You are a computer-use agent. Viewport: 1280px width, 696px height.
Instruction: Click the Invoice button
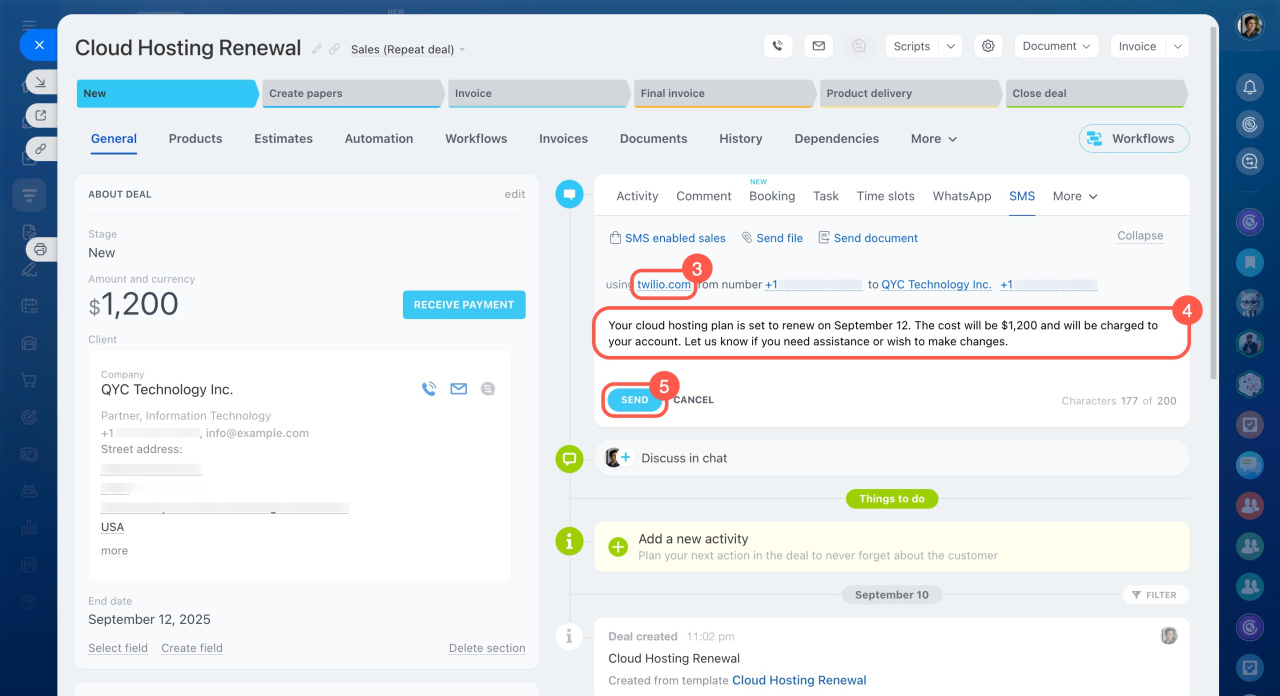(x=1137, y=46)
